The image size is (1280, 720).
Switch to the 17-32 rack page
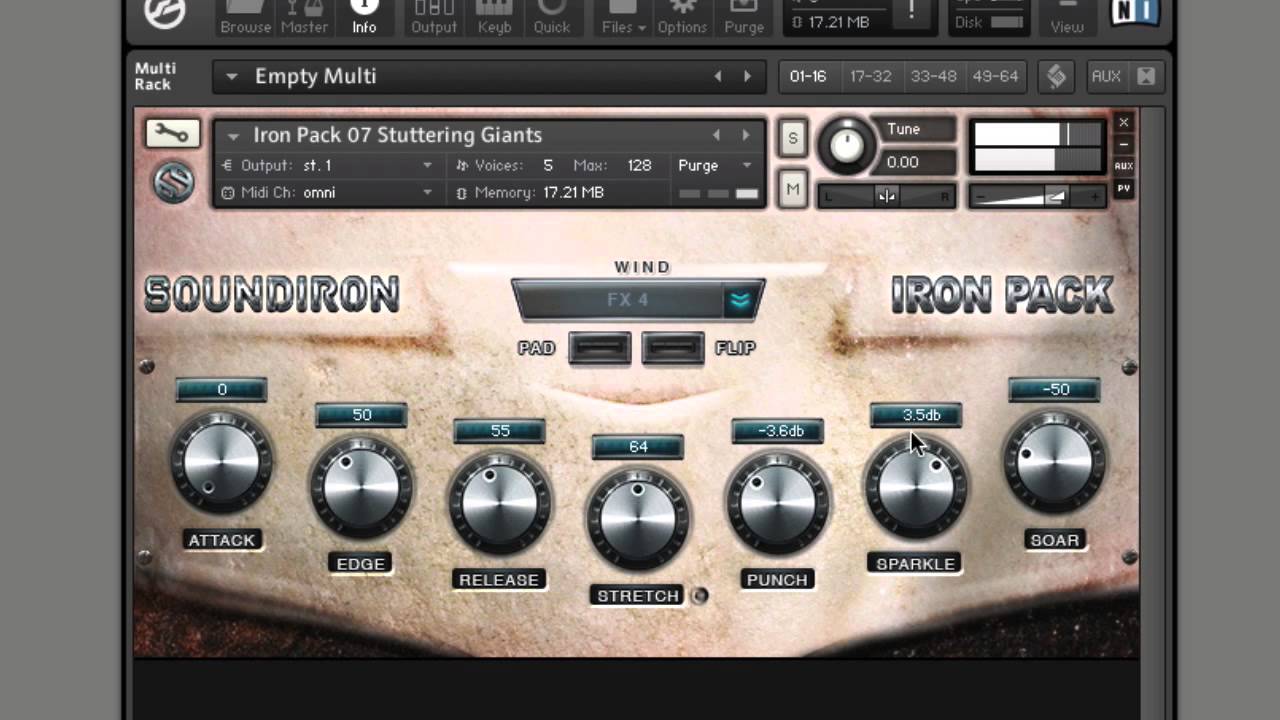tap(871, 76)
